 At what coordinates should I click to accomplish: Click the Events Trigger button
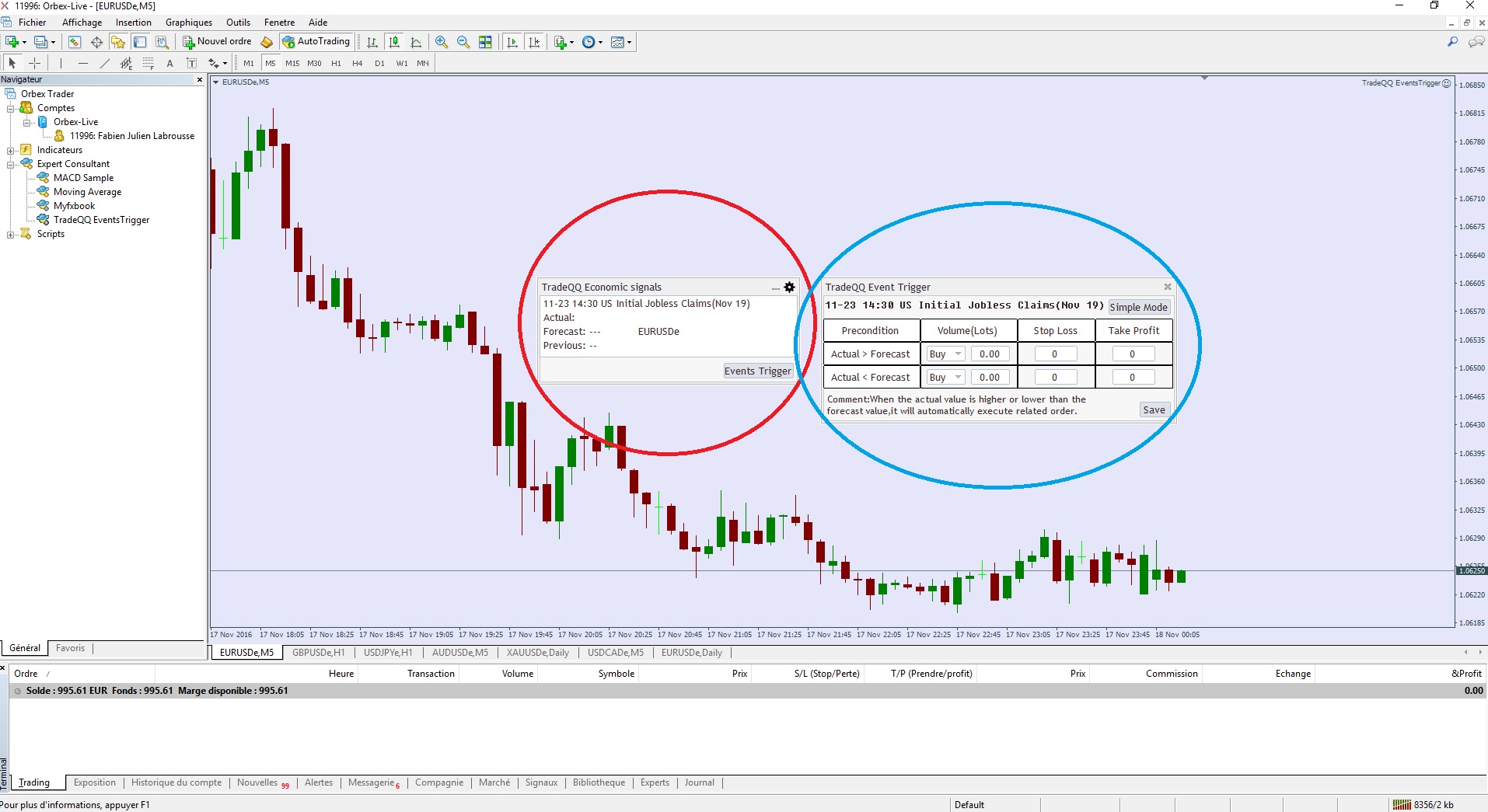click(758, 371)
